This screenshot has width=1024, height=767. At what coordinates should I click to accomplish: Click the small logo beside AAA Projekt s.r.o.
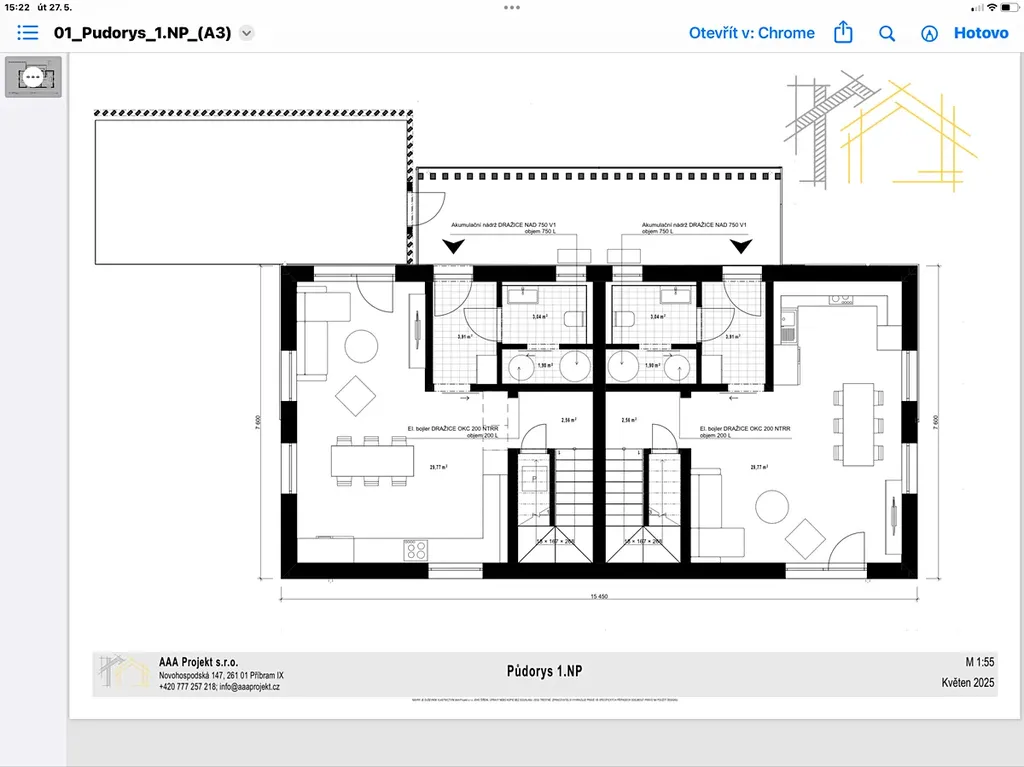pyautogui.click(x=124, y=673)
